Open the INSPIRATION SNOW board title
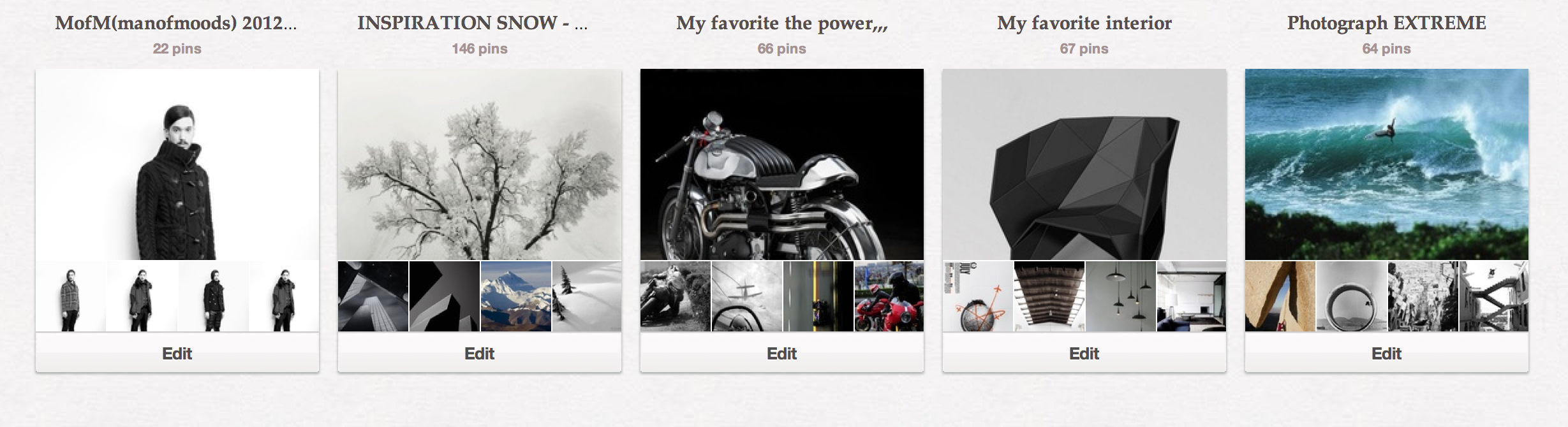 (473, 24)
